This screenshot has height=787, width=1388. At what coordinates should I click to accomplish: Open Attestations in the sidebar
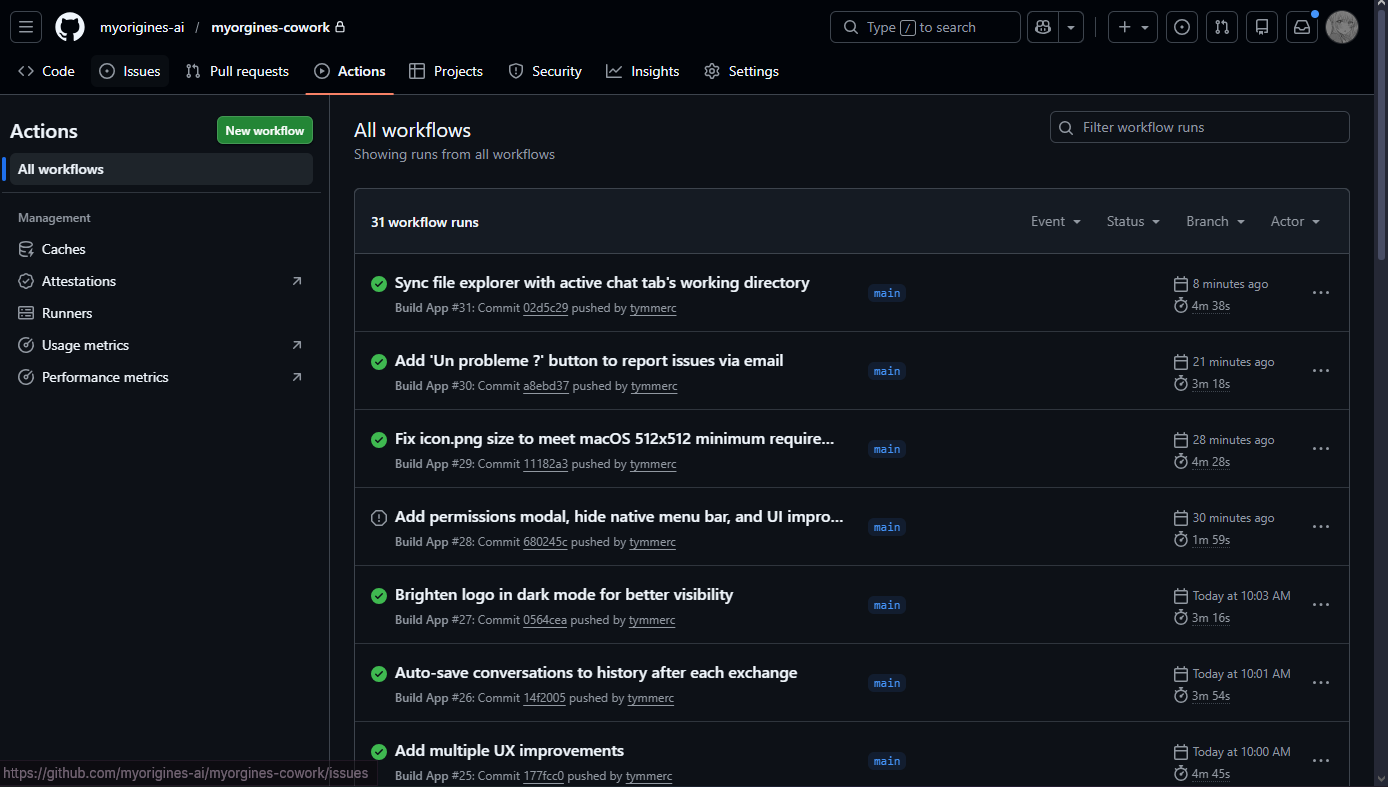[x=161, y=281]
